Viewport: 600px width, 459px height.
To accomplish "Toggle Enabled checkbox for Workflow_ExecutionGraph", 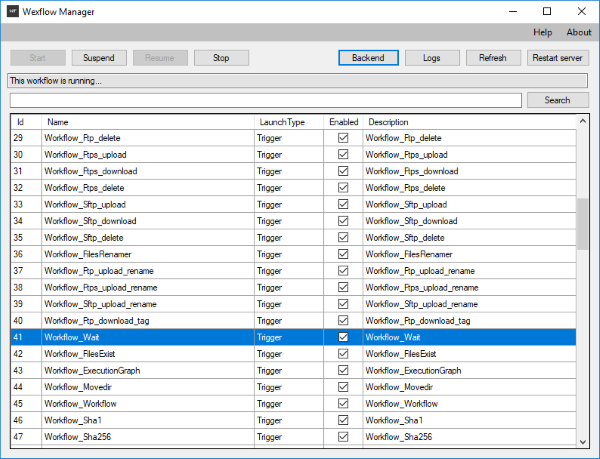I will click(343, 371).
